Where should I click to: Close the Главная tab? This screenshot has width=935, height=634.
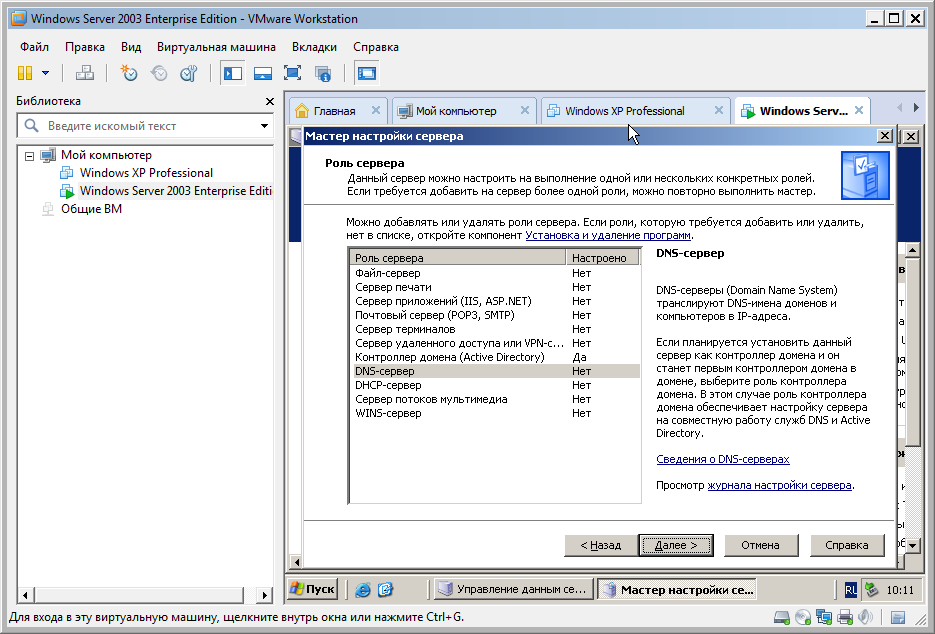coord(376,110)
